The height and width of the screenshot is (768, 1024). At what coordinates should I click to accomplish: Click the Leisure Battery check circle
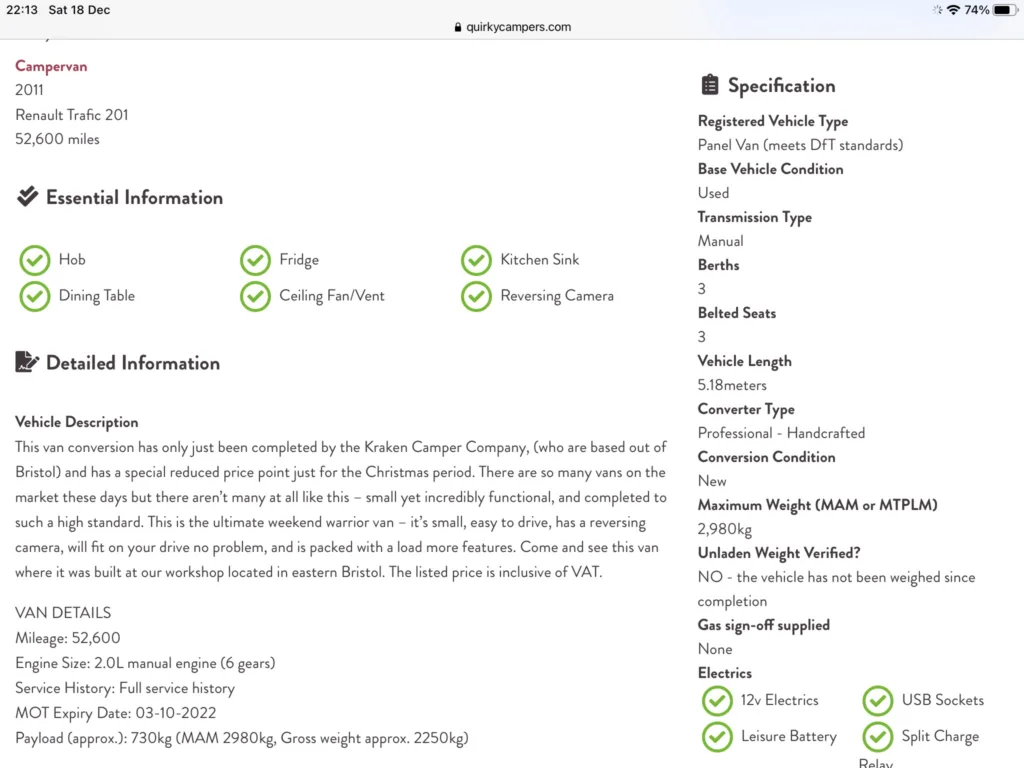[x=717, y=737]
